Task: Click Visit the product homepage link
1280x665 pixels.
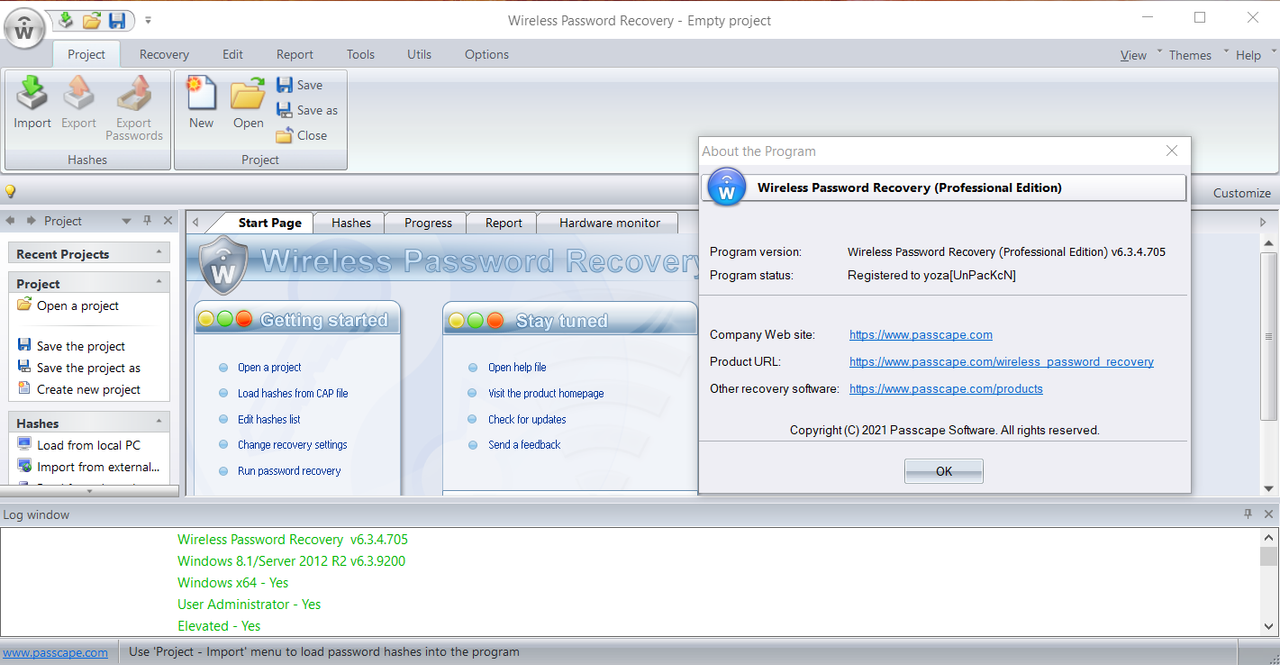Action: (546, 393)
